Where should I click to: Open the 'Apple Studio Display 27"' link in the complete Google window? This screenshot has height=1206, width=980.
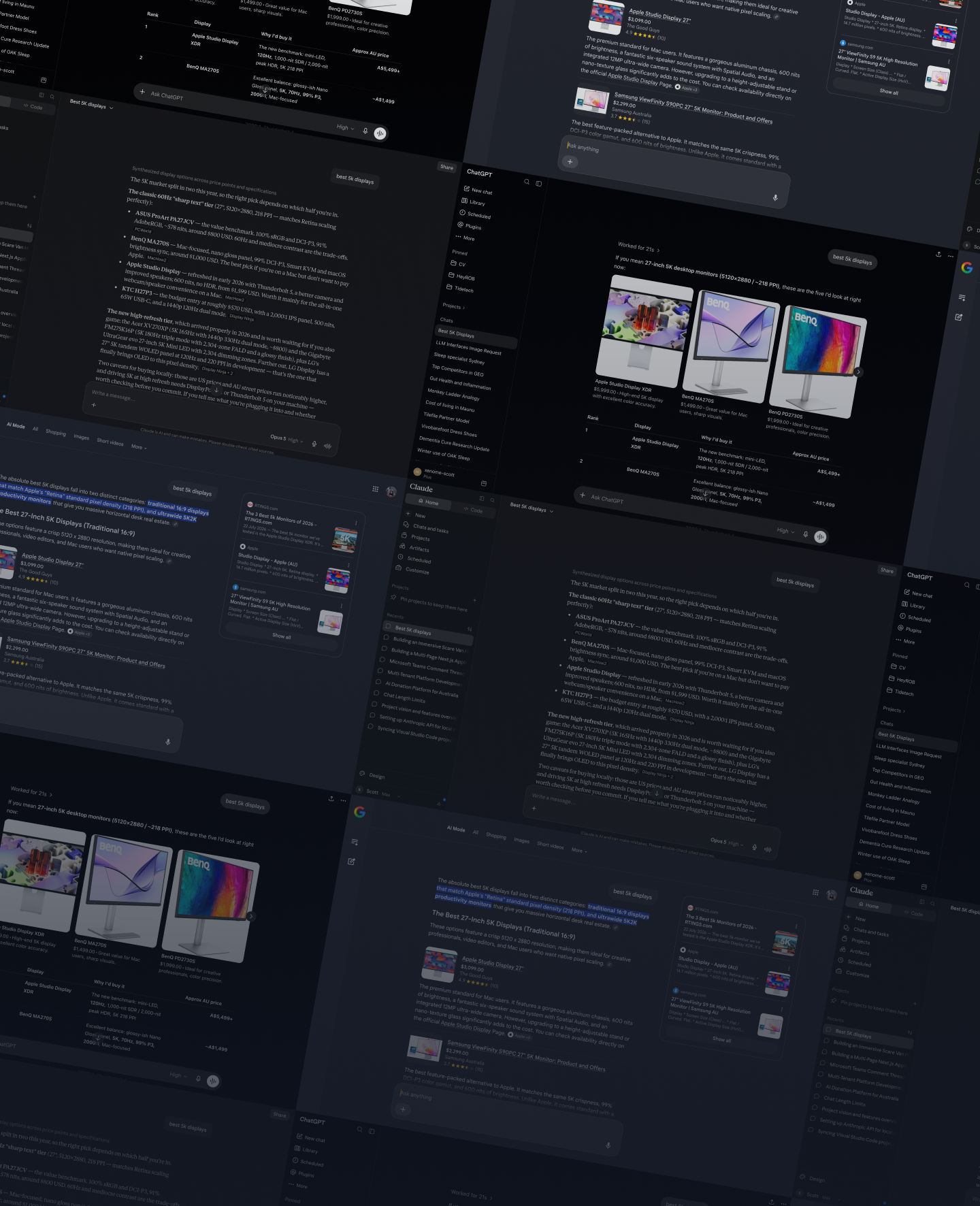click(493, 963)
